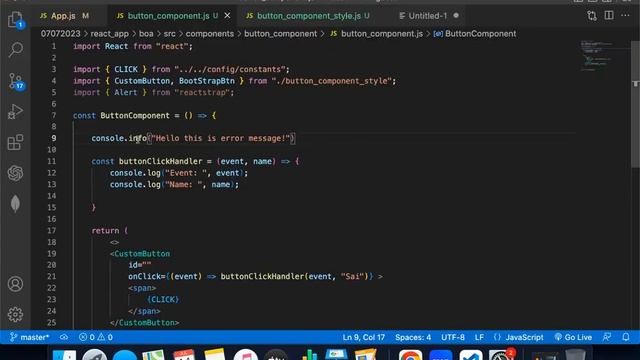Click the master* branch indicator

coord(30,337)
